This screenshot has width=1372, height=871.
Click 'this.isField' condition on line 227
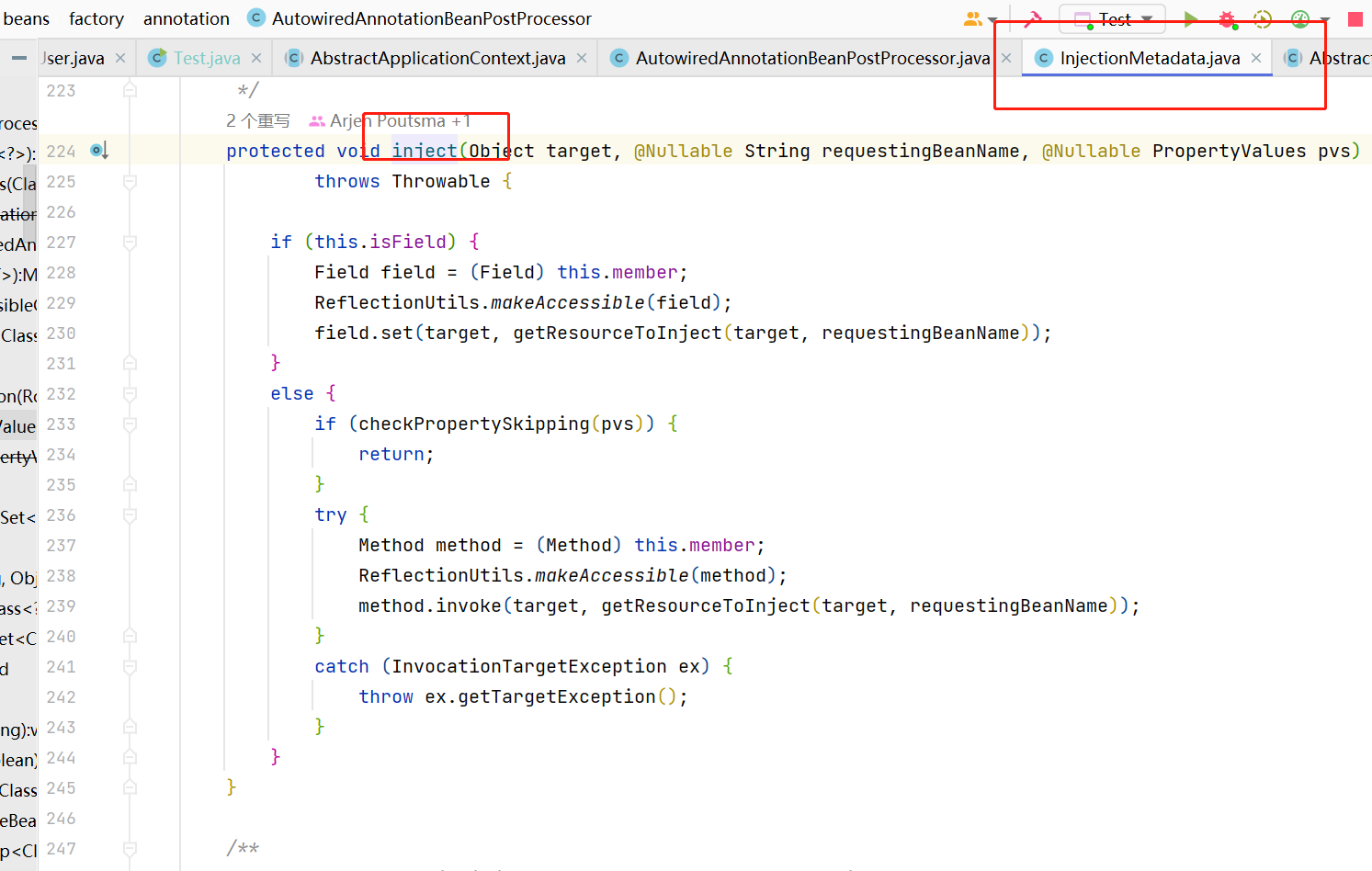(x=380, y=242)
